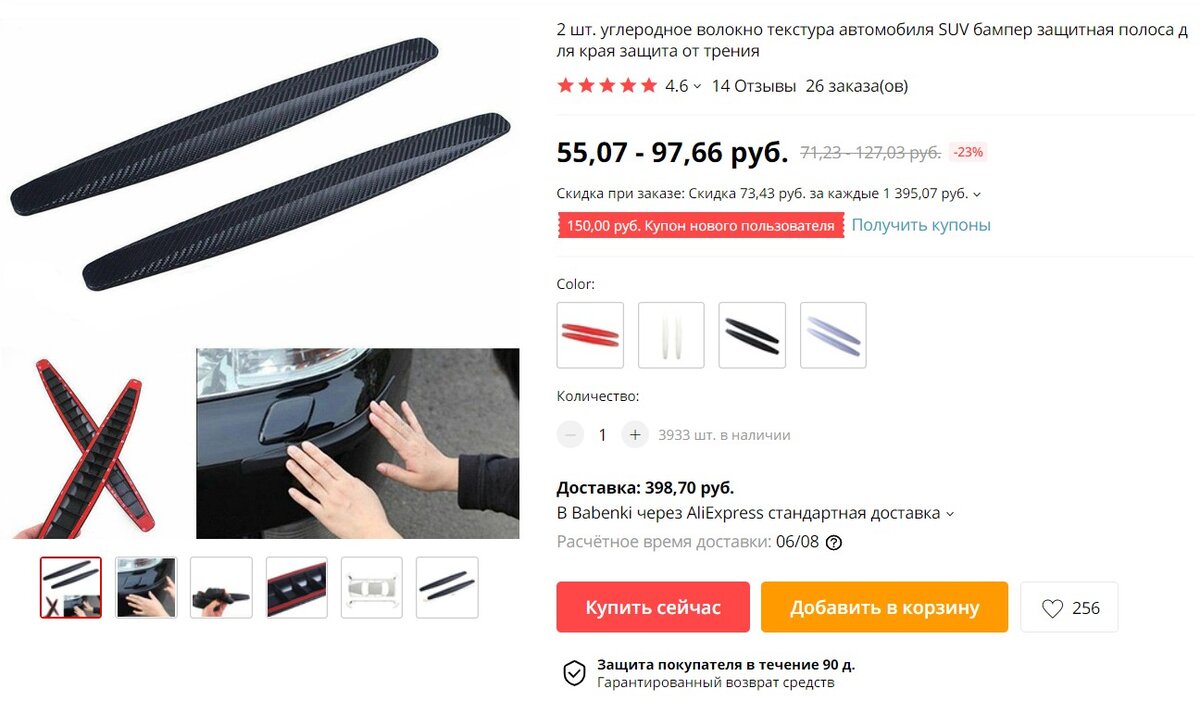Click the Получить купоны link
The width and height of the screenshot is (1200, 701).
click(x=921, y=225)
